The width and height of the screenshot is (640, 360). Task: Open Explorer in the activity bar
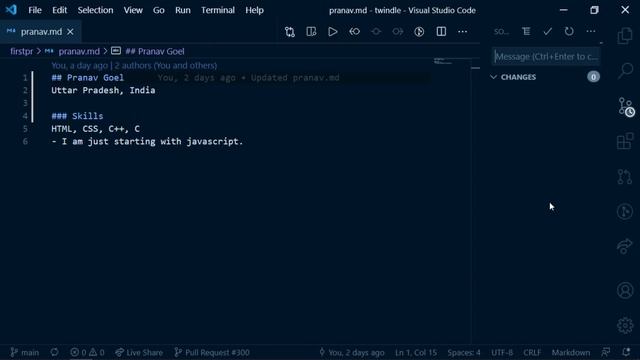pos(625,36)
